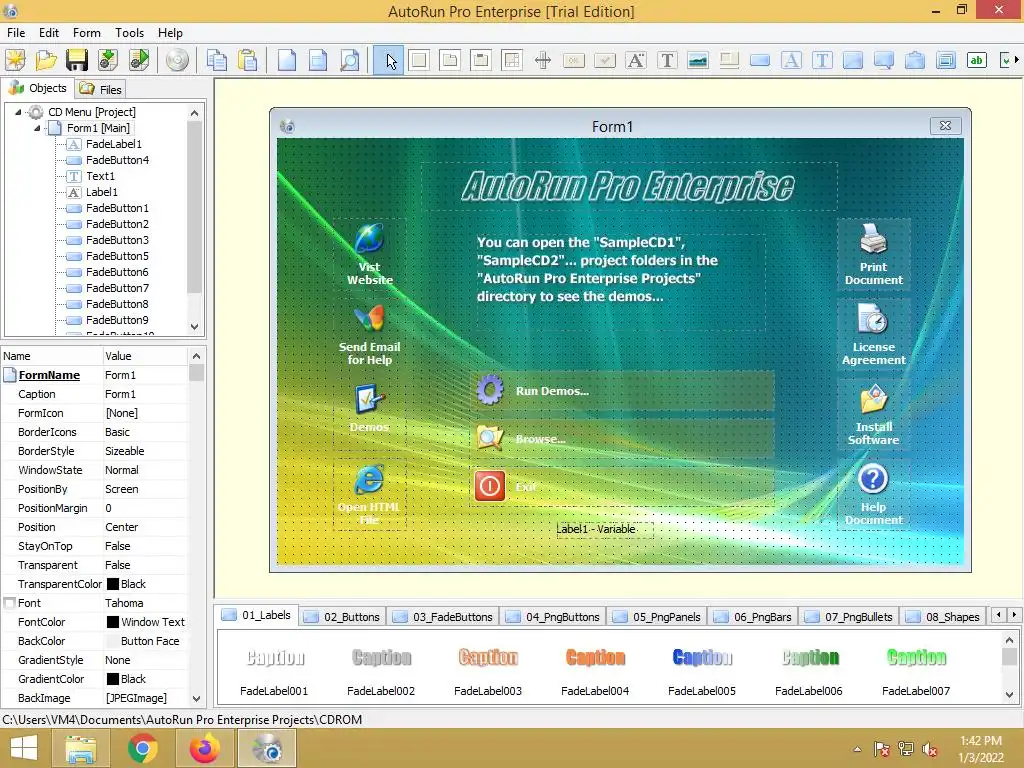The height and width of the screenshot is (768, 1024).
Task: Collapse the CD Menu [Project] tree node
Action: point(18,112)
